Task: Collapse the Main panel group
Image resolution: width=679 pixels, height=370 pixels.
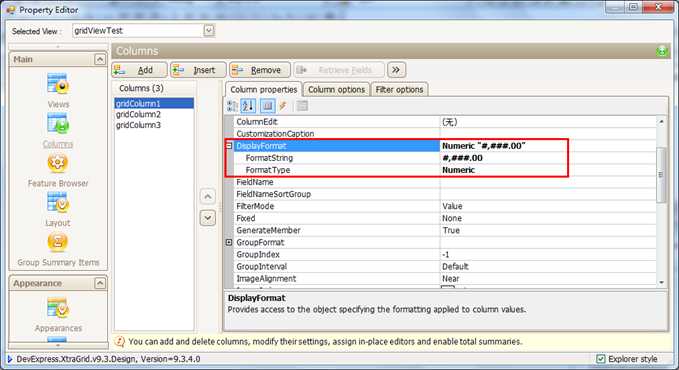Action: point(100,59)
